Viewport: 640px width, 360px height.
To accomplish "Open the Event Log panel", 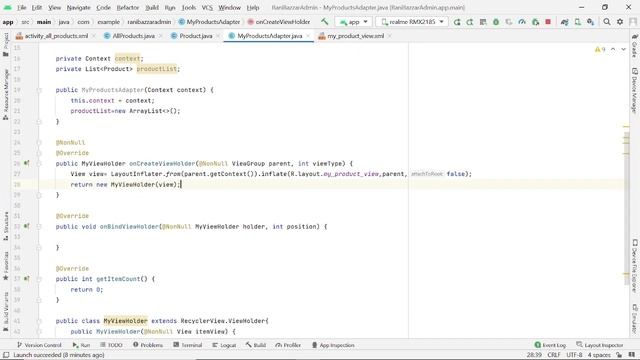I will (550, 345).
